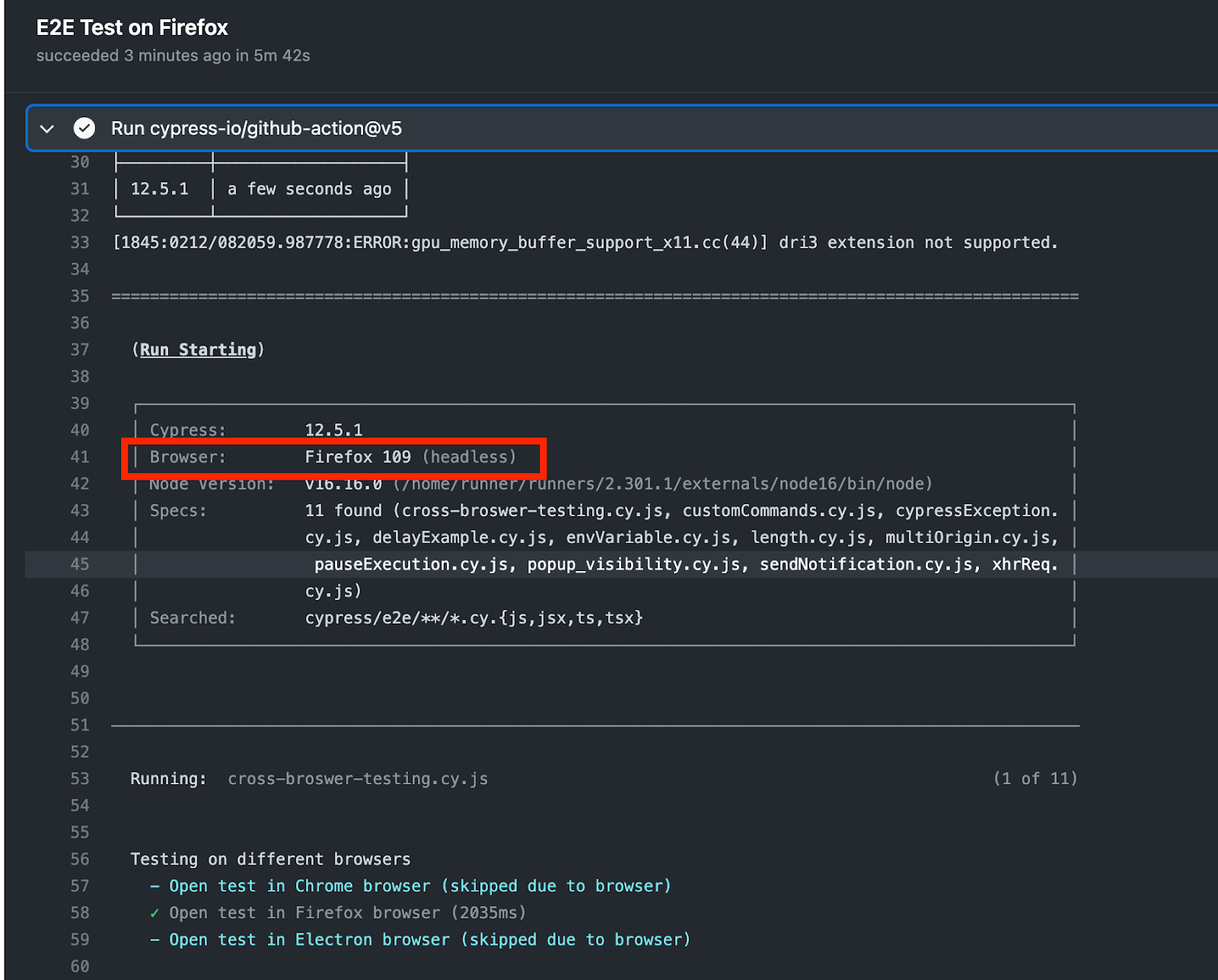
Task: Select the Firefox 109 headless browser entry
Action: pyautogui.click(x=410, y=457)
